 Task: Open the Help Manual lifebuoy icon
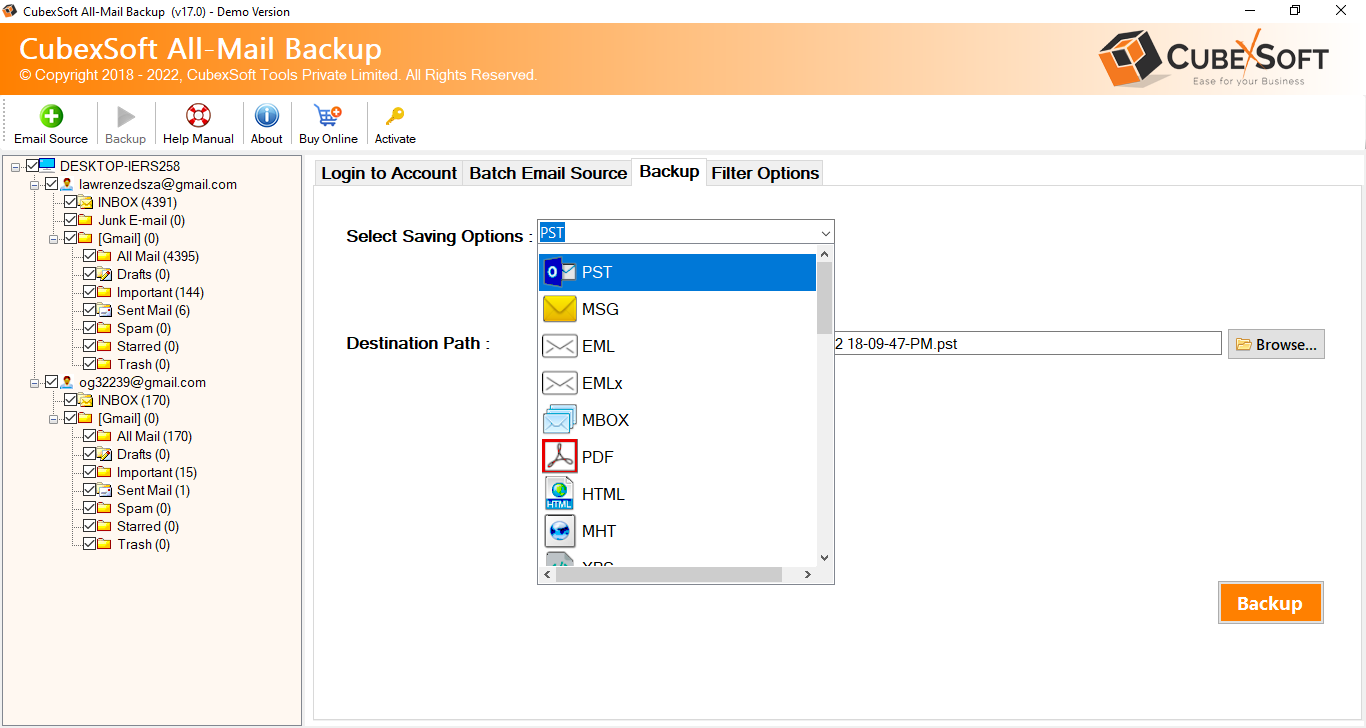[x=198, y=116]
